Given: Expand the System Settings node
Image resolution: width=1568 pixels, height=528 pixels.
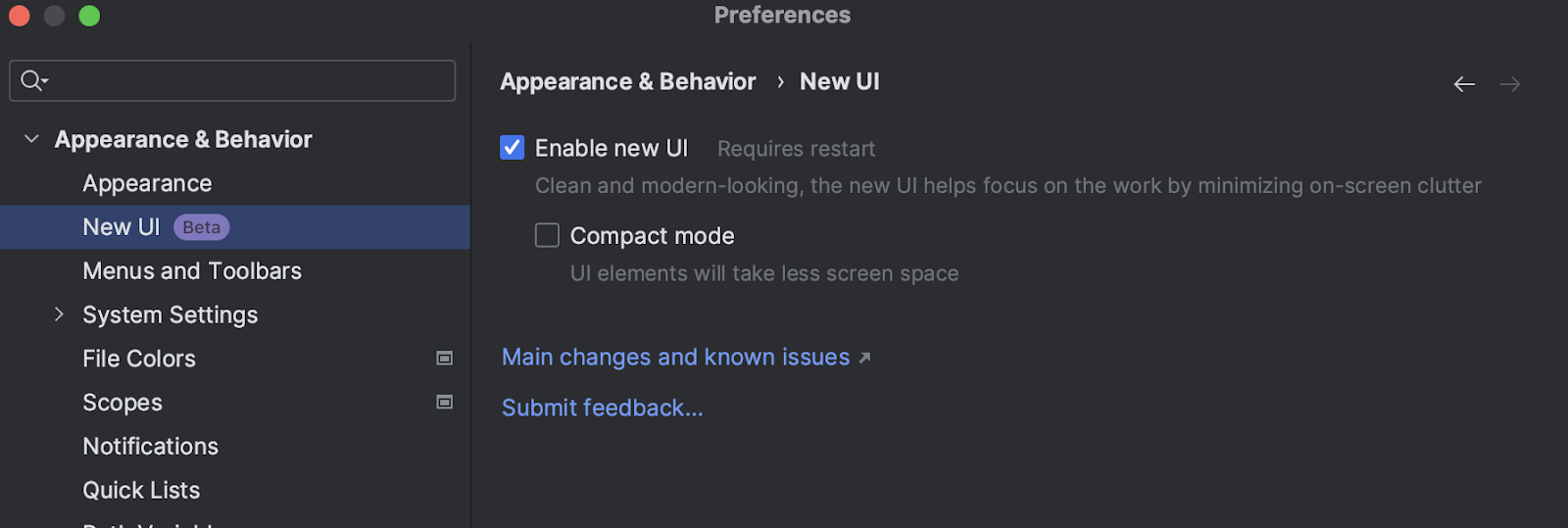Looking at the screenshot, I should point(59,314).
